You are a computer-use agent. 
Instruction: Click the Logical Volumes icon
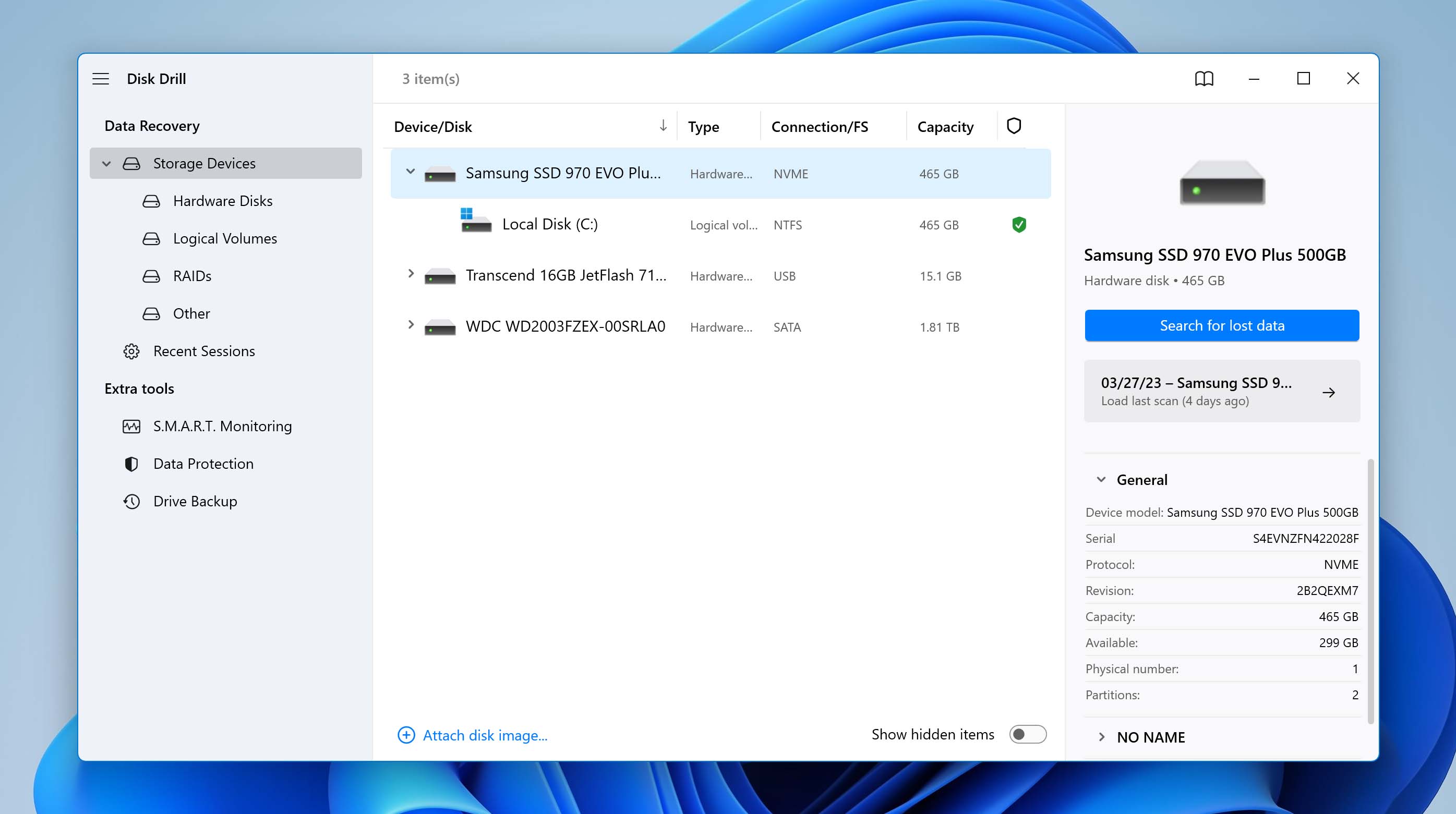click(x=152, y=238)
